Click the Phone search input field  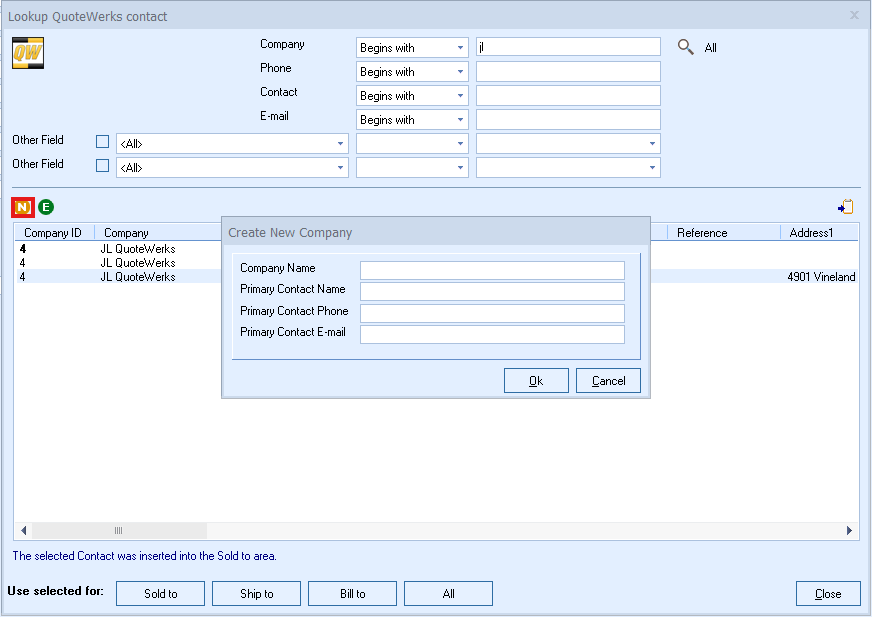pyautogui.click(x=568, y=71)
